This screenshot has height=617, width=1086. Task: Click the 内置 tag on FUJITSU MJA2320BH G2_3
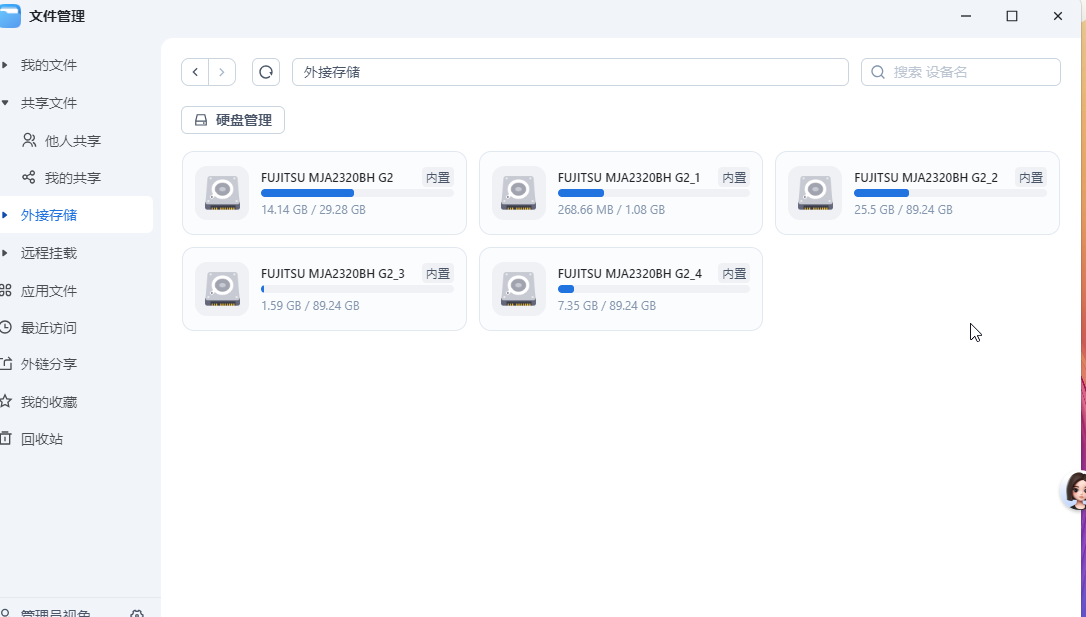click(438, 274)
